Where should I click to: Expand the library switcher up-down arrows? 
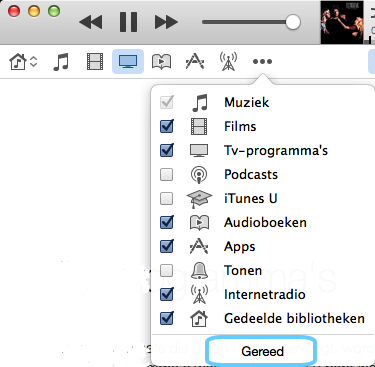pyautogui.click(x=34, y=62)
